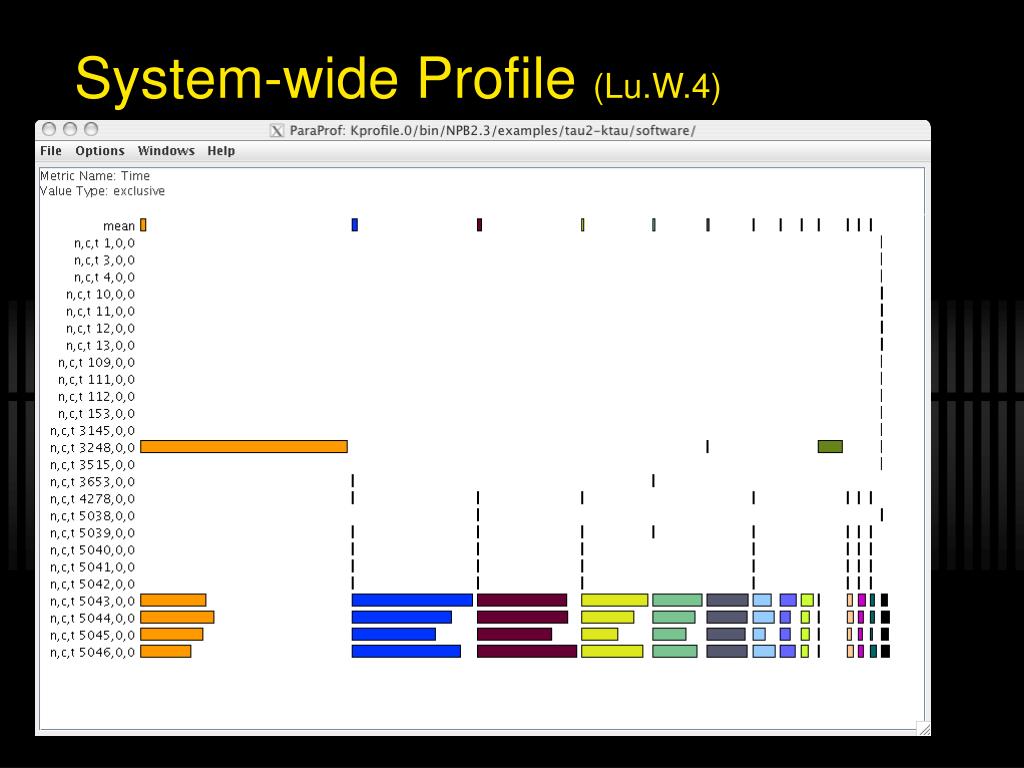Select row label n,c,t 109,0,0
1024x768 pixels.
[x=97, y=362]
